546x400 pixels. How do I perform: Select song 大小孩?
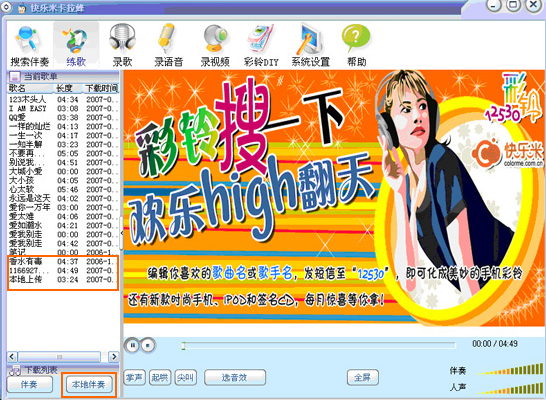(63, 181)
